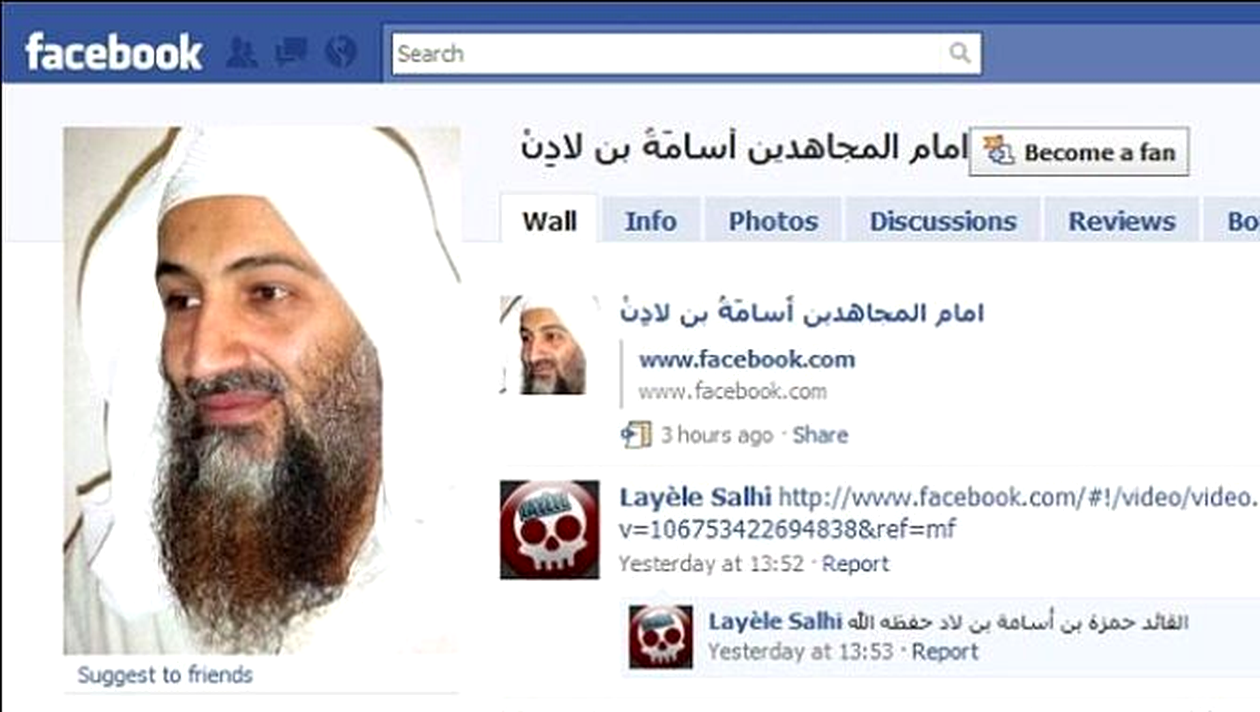Click the Become a fan button

[1079, 152]
